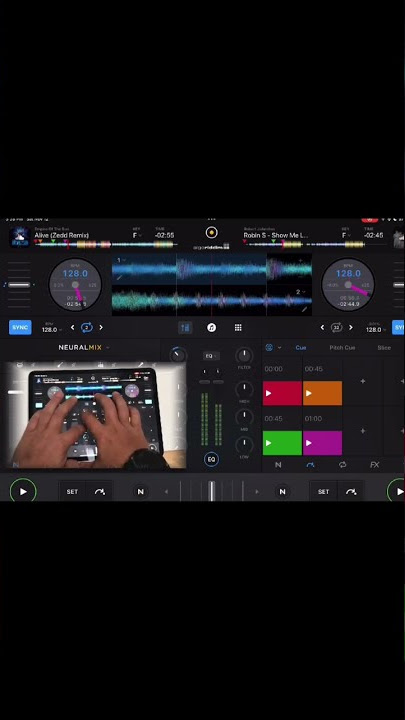Click the FILTER knob
This screenshot has height=720, width=405.
pyautogui.click(x=244, y=355)
